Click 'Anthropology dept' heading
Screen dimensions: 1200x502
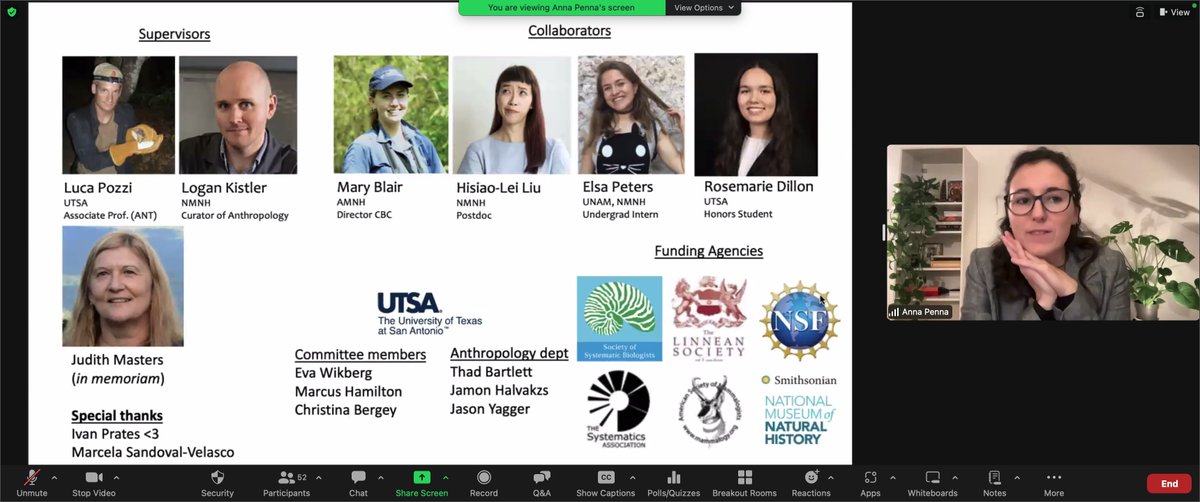pyautogui.click(x=509, y=353)
